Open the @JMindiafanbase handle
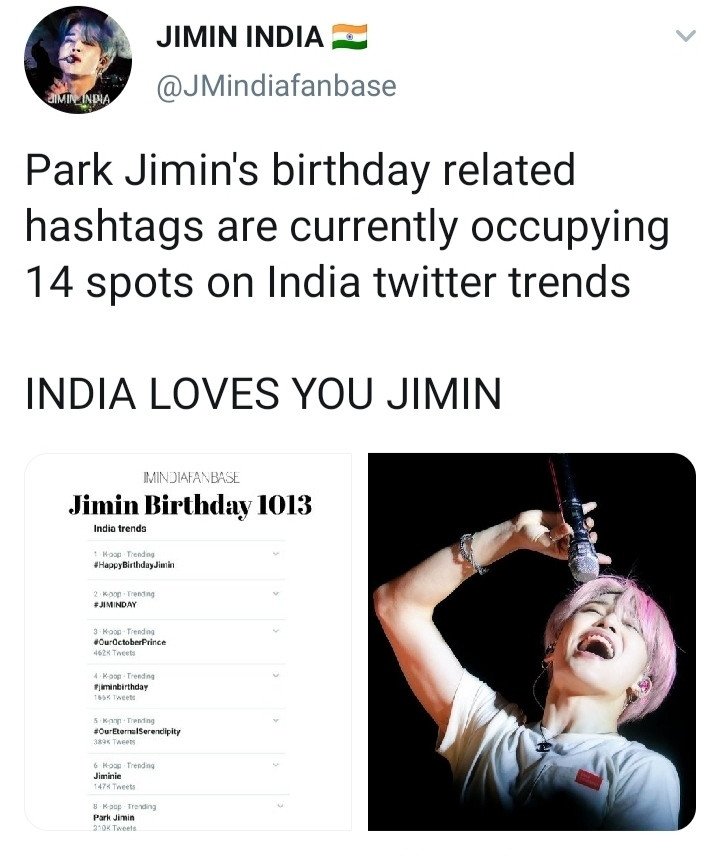The width and height of the screenshot is (720, 856). pyautogui.click(x=276, y=86)
